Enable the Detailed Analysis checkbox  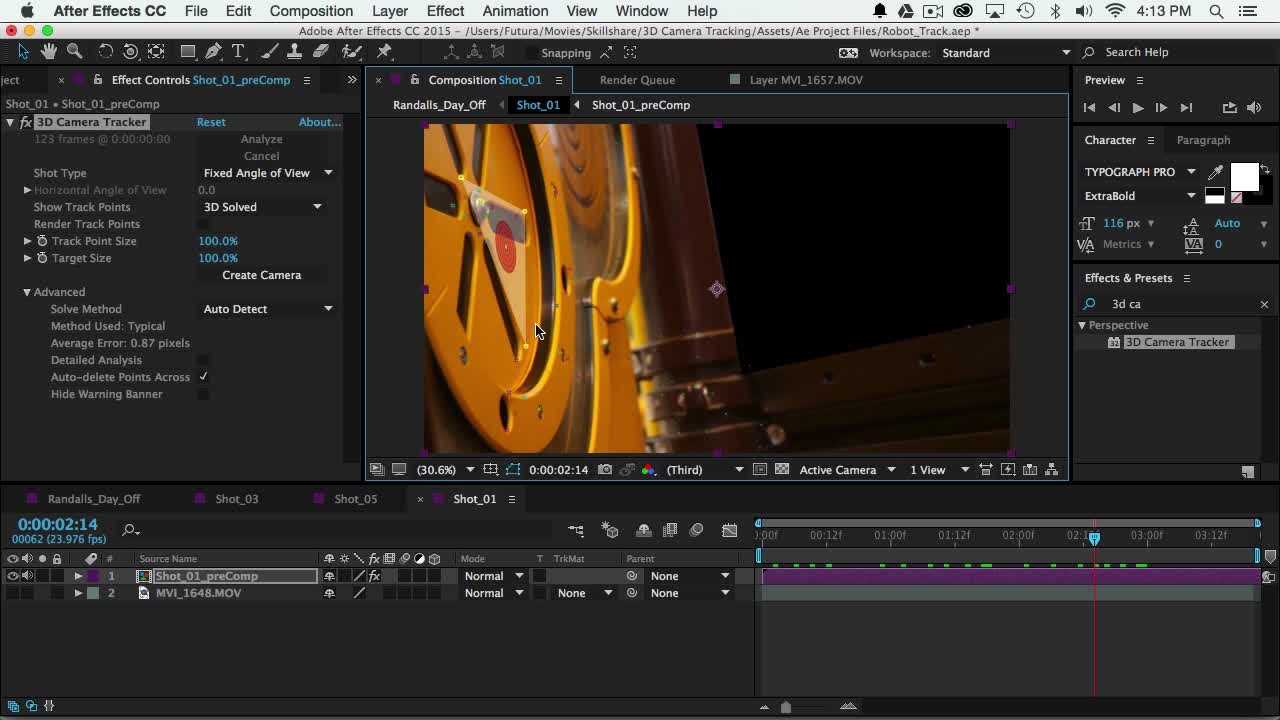203,360
